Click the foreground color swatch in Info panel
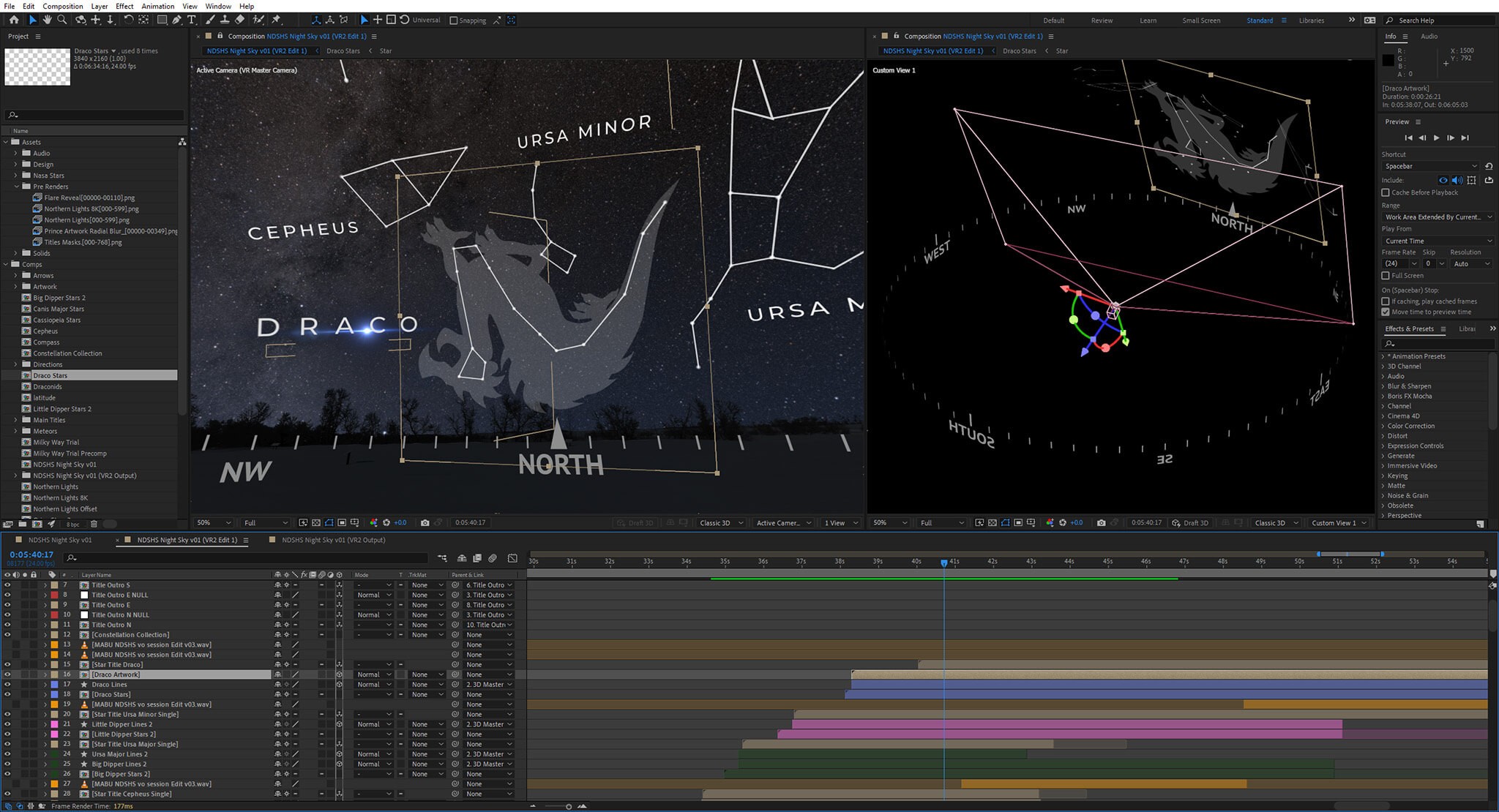 point(1388,61)
